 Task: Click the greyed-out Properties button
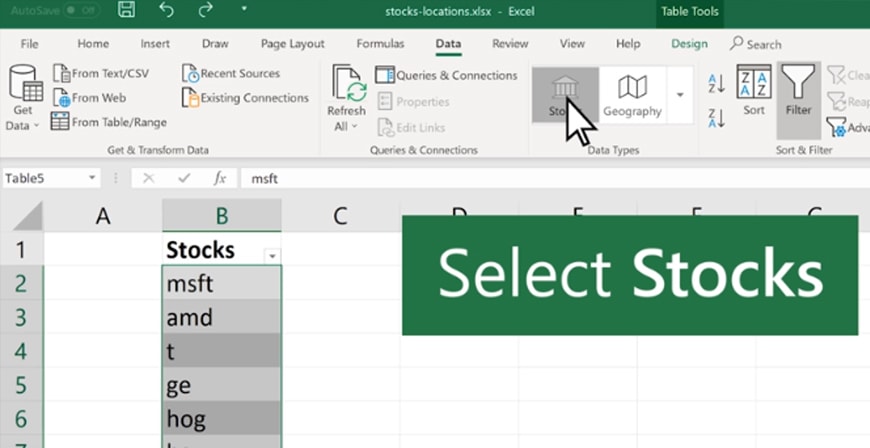[413, 102]
